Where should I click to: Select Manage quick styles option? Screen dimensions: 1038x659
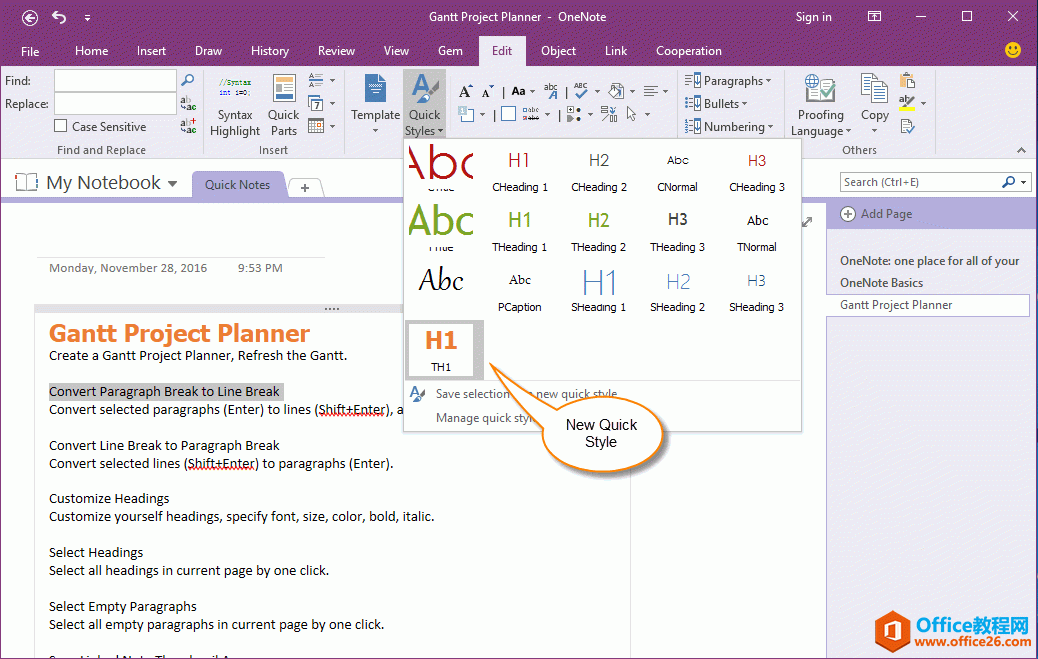485,418
